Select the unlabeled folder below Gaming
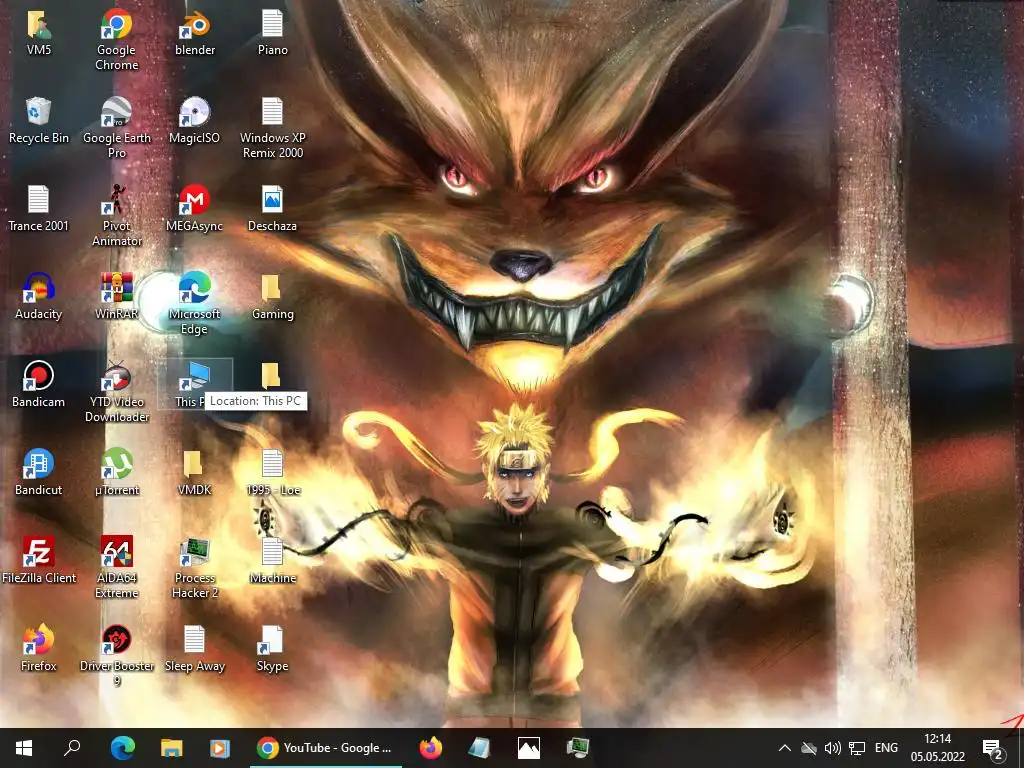 pyautogui.click(x=271, y=376)
